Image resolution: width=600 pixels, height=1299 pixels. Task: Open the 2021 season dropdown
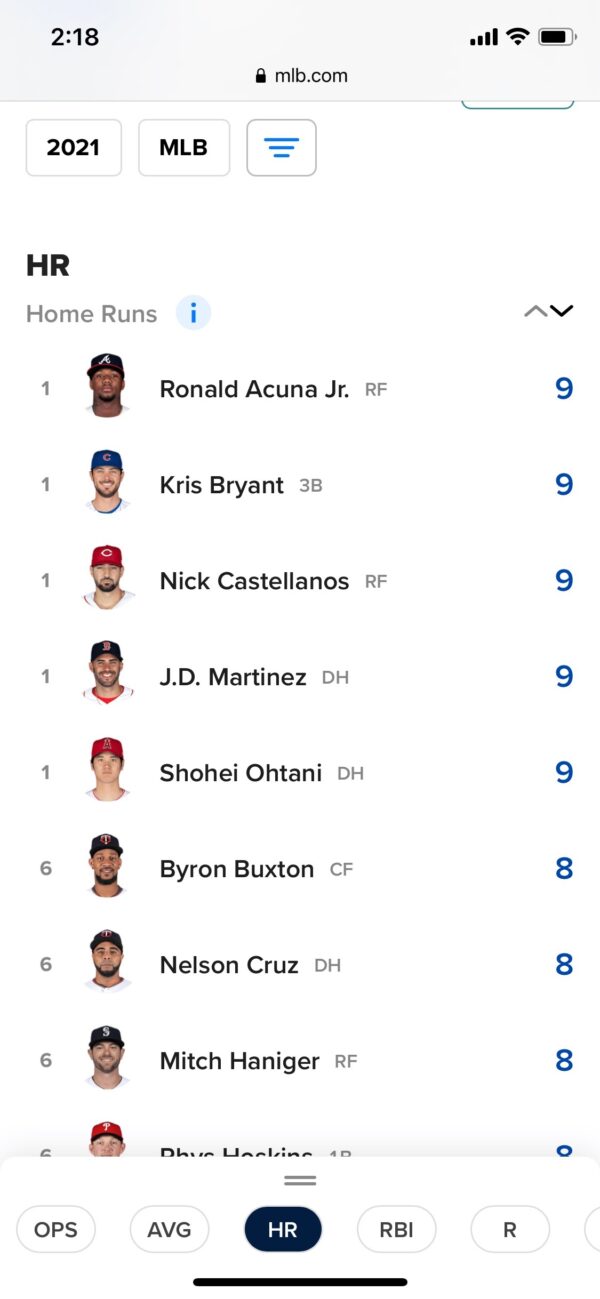(73, 148)
